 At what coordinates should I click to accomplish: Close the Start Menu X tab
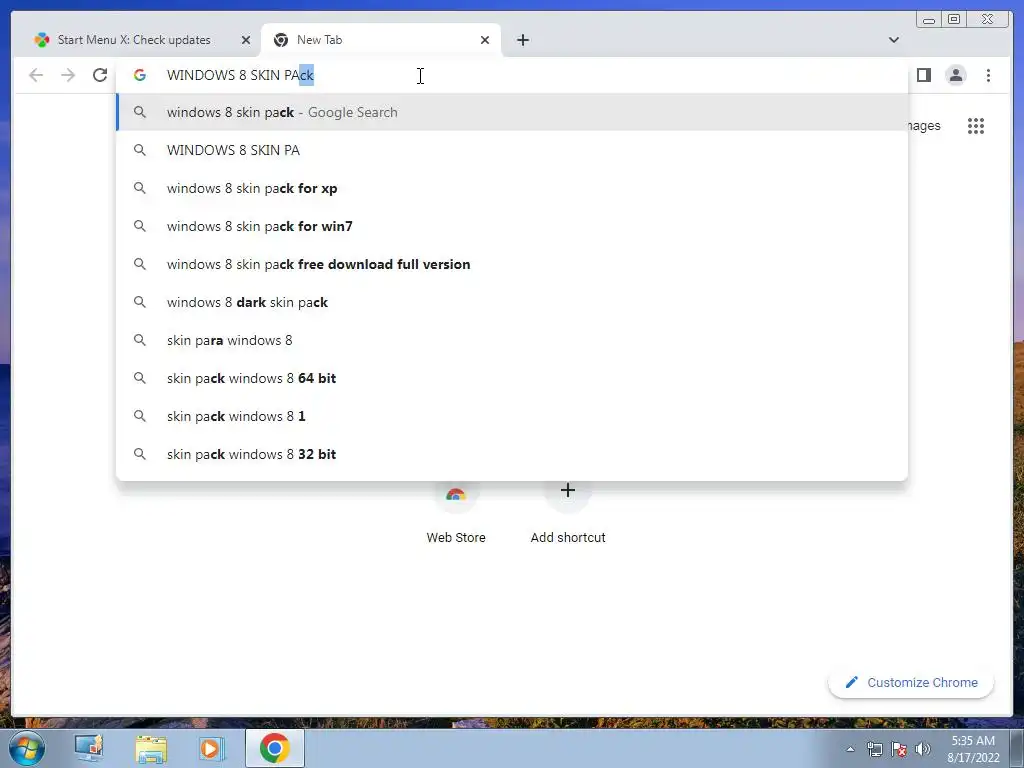coord(246,40)
